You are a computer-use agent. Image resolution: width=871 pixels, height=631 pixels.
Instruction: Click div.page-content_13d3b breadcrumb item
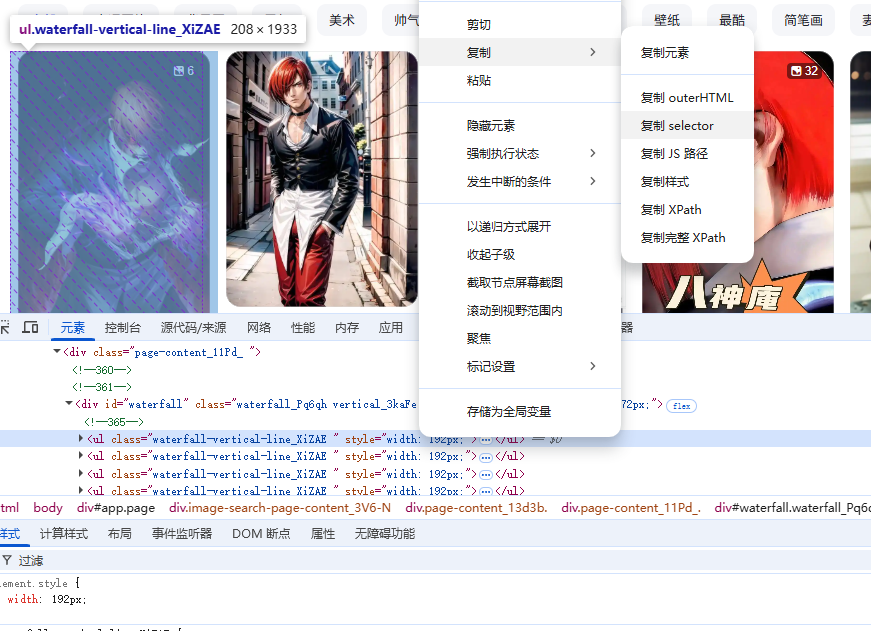tap(476, 508)
